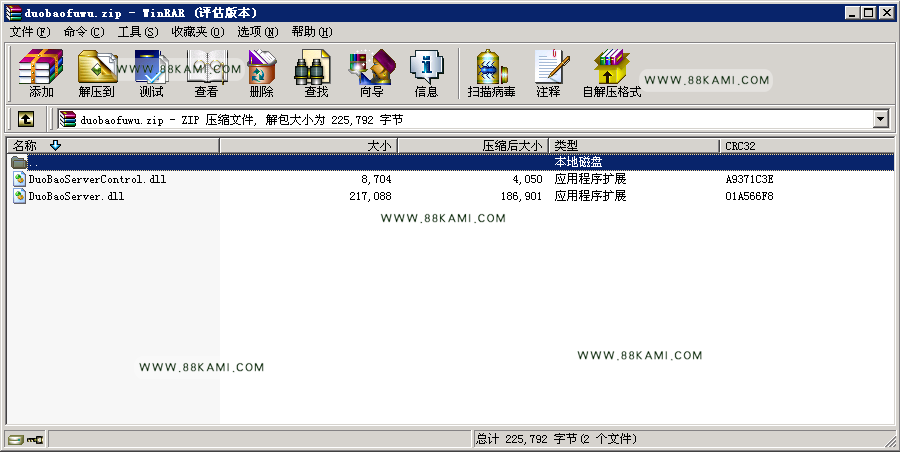Image resolution: width=900 pixels, height=452 pixels.
Task: Open the 帮助(H) menu
Action: pyautogui.click(x=312, y=32)
